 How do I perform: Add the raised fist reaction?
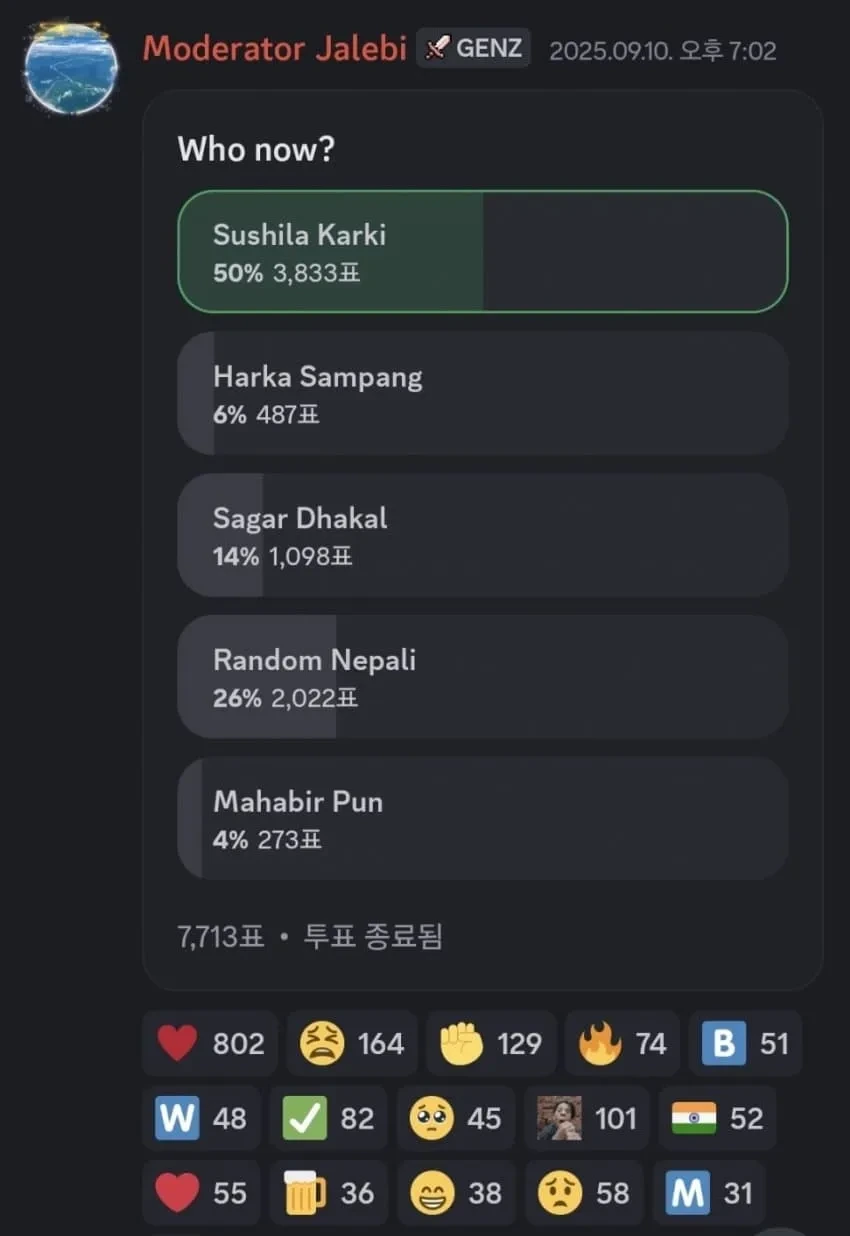(x=490, y=1044)
